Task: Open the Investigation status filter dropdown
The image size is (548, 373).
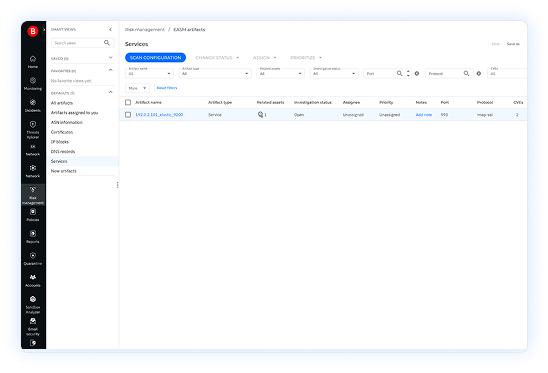Action: 334,73
